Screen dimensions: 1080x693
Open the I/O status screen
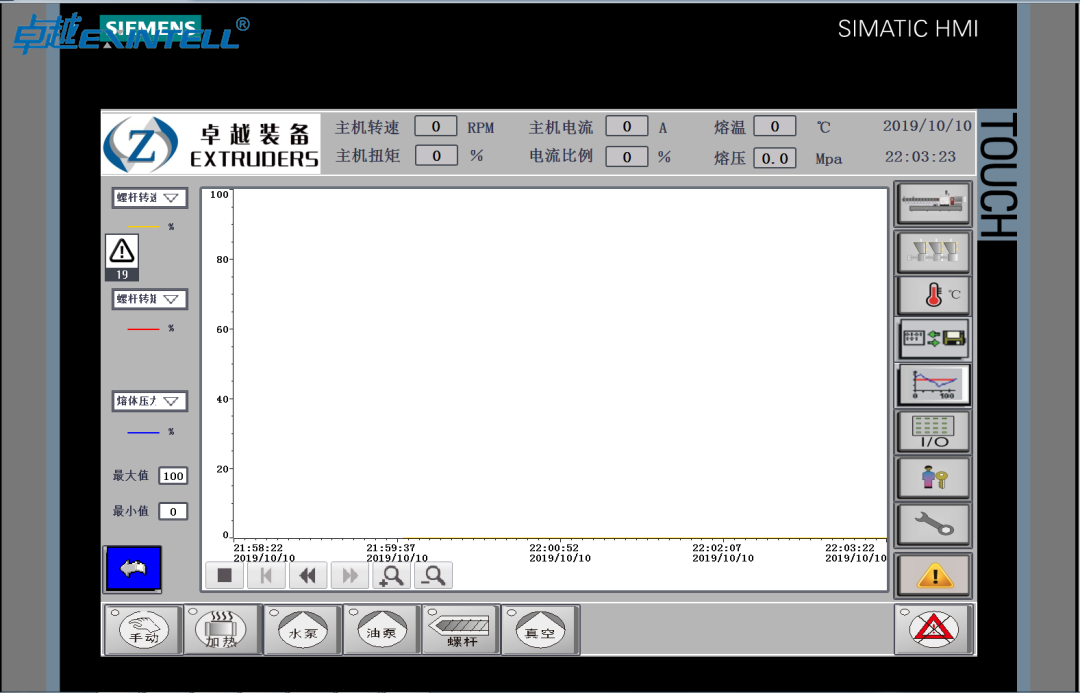click(933, 432)
